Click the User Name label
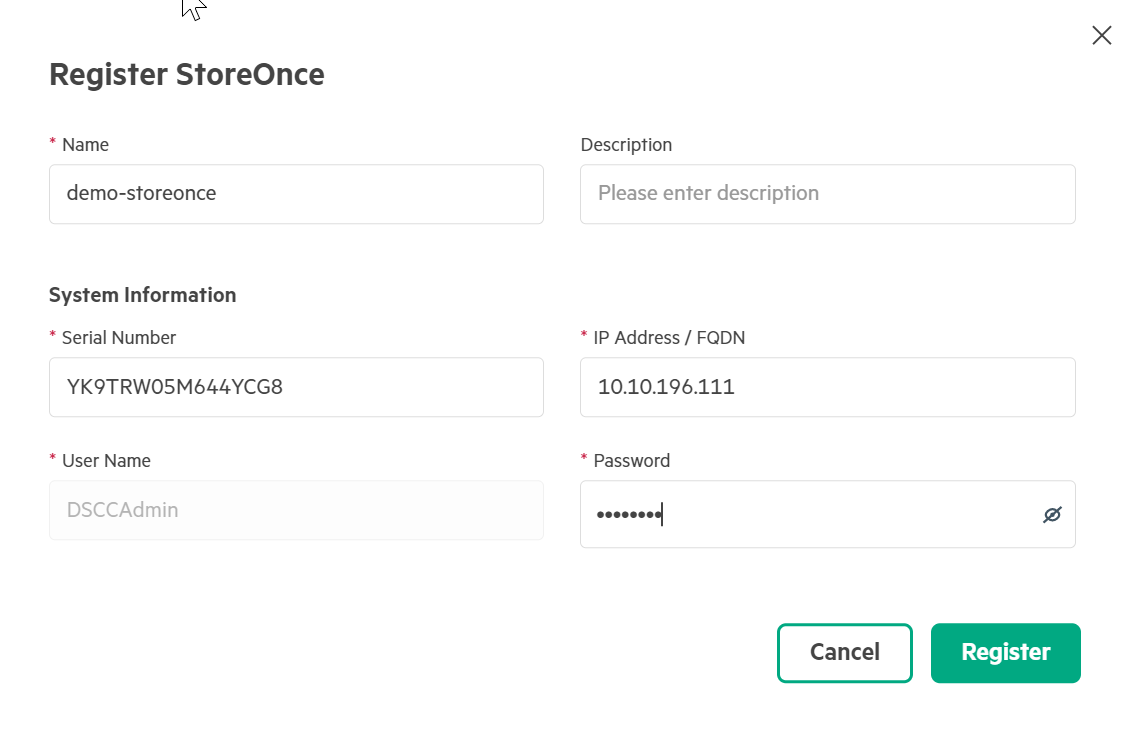1132x731 pixels. [x=106, y=461]
